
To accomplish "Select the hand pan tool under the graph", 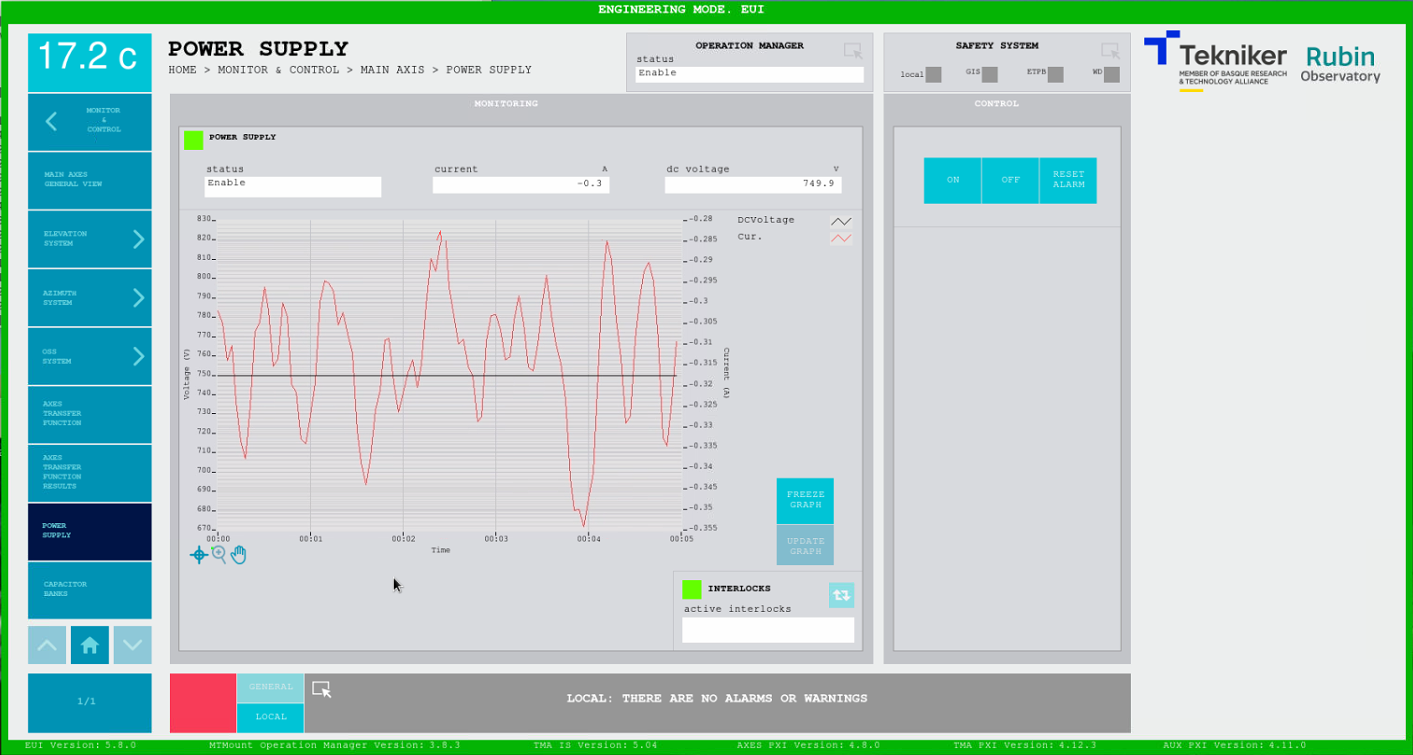I will pos(239,554).
